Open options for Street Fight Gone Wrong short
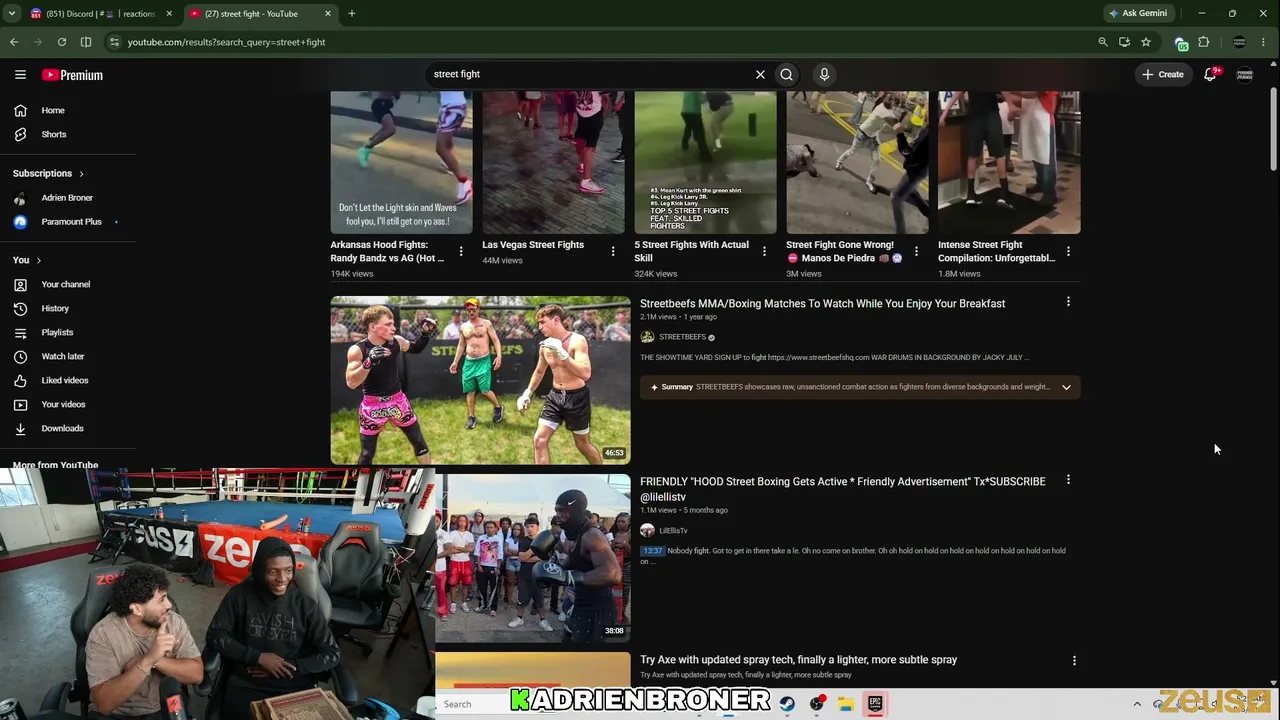Viewport: 1280px width, 720px height. 916,251
